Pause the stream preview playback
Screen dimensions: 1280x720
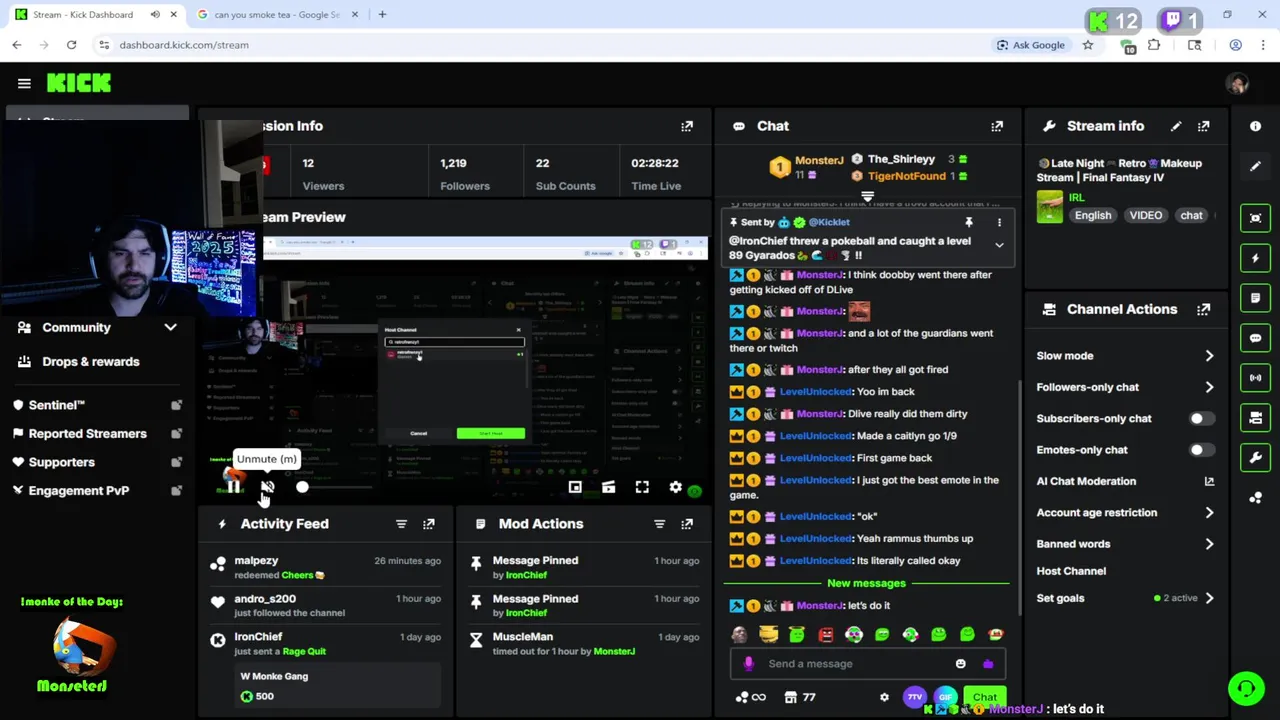233,487
